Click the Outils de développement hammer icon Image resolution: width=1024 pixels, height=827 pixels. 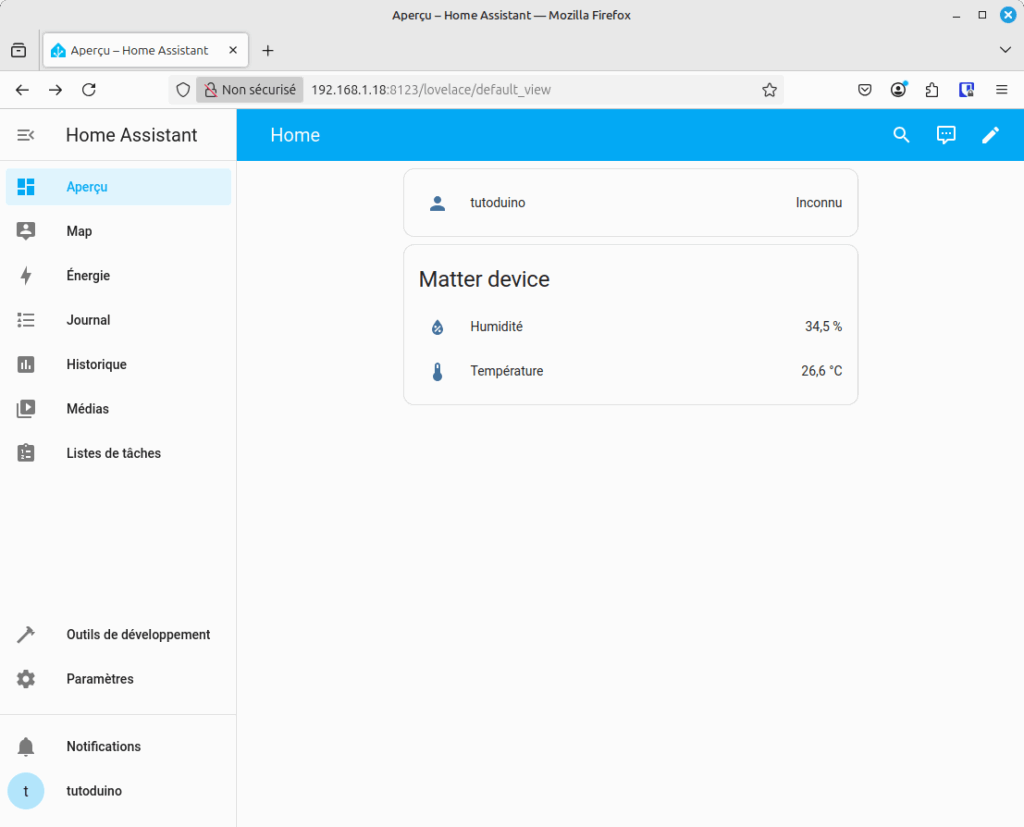coord(25,634)
